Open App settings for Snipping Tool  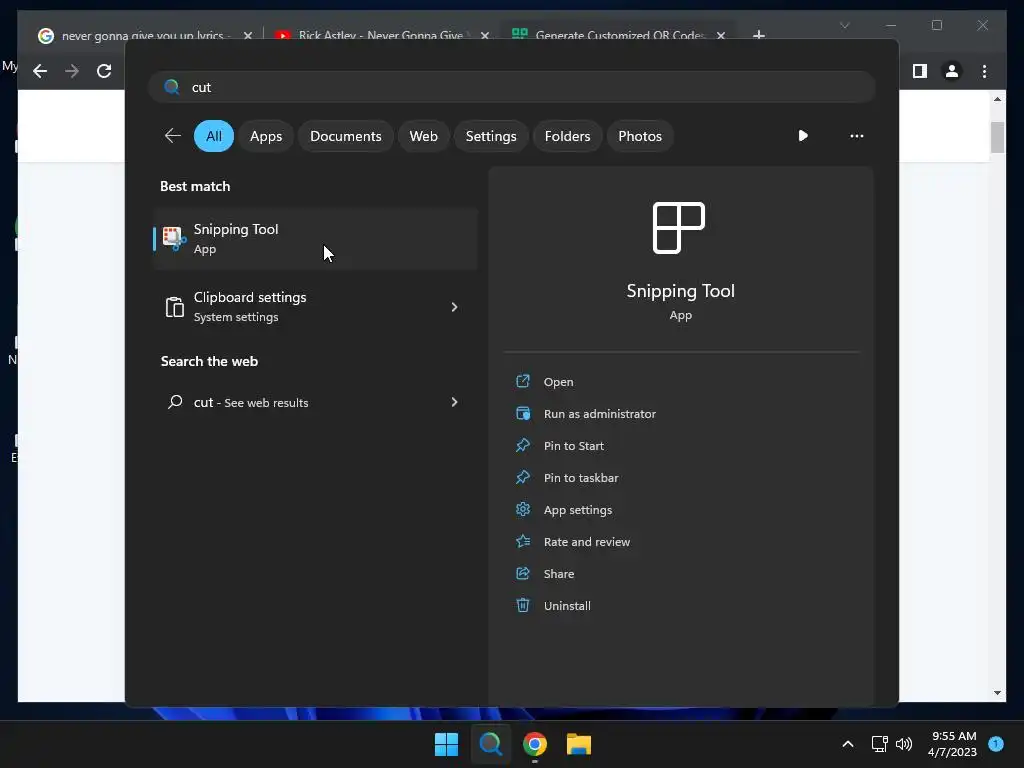tap(577, 510)
